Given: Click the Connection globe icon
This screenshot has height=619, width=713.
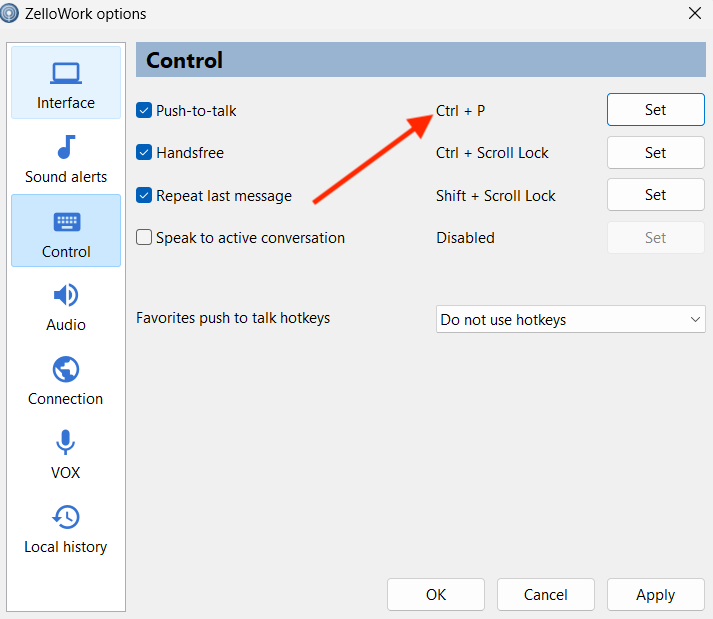Looking at the screenshot, I should tap(66, 369).
